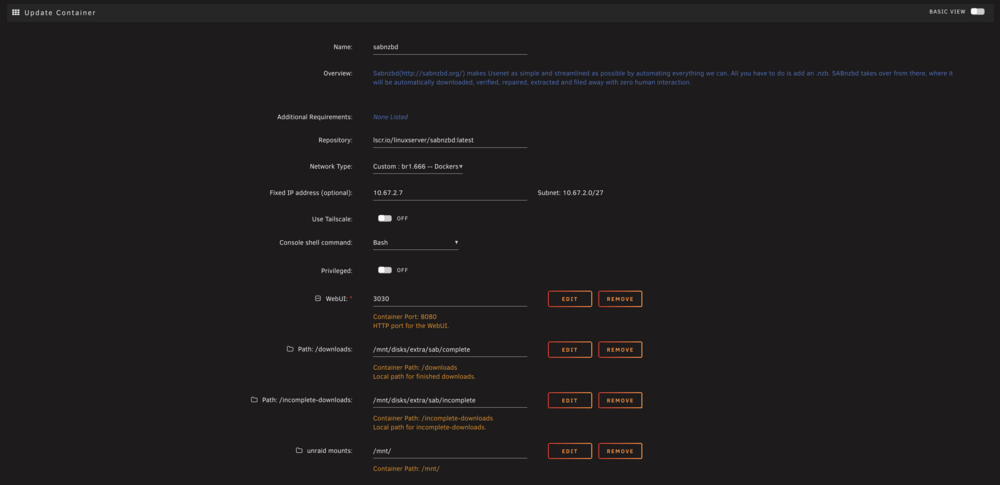
Task: Toggle the Basic View switch
Action: click(977, 11)
